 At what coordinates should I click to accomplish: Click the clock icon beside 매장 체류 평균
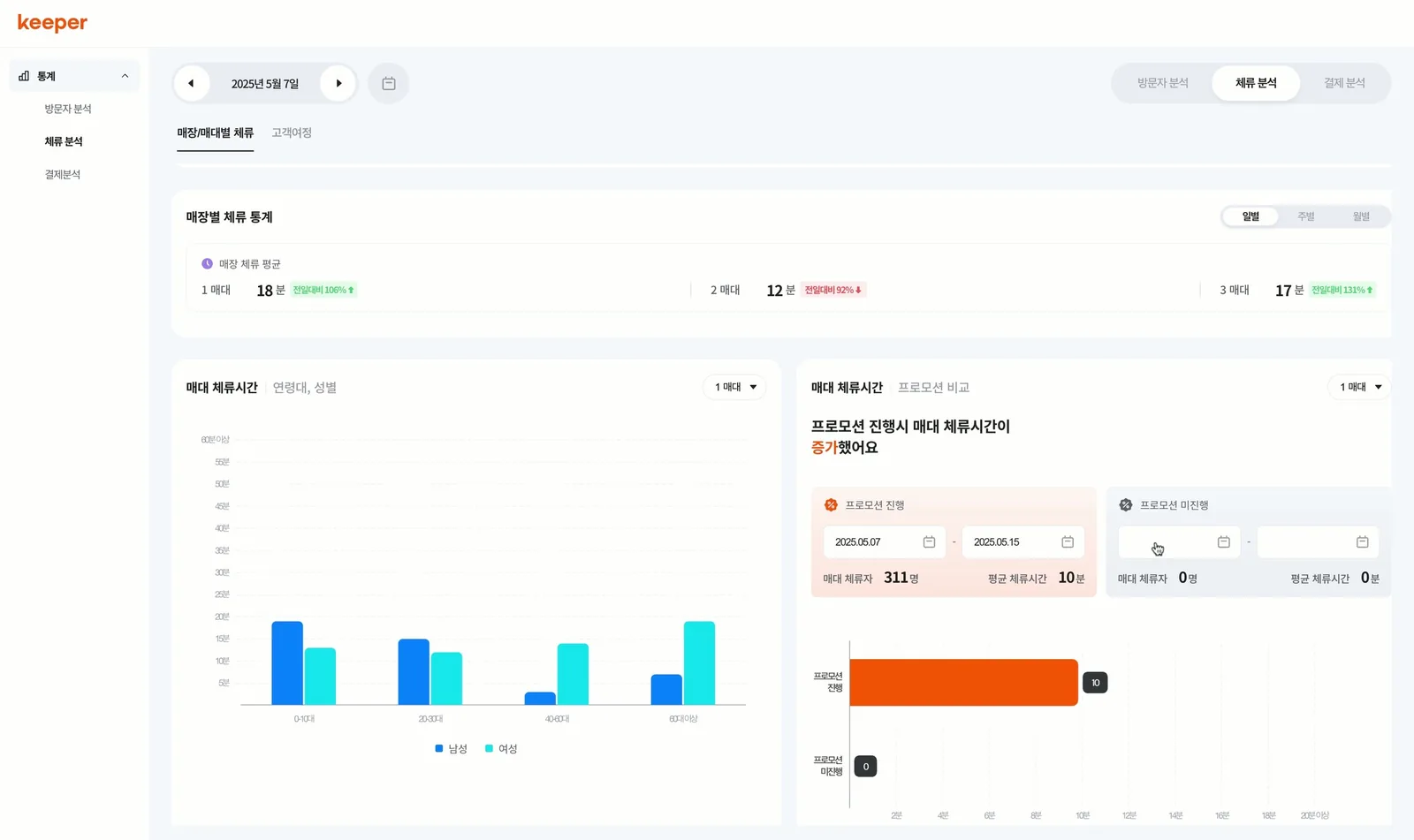tap(208, 264)
